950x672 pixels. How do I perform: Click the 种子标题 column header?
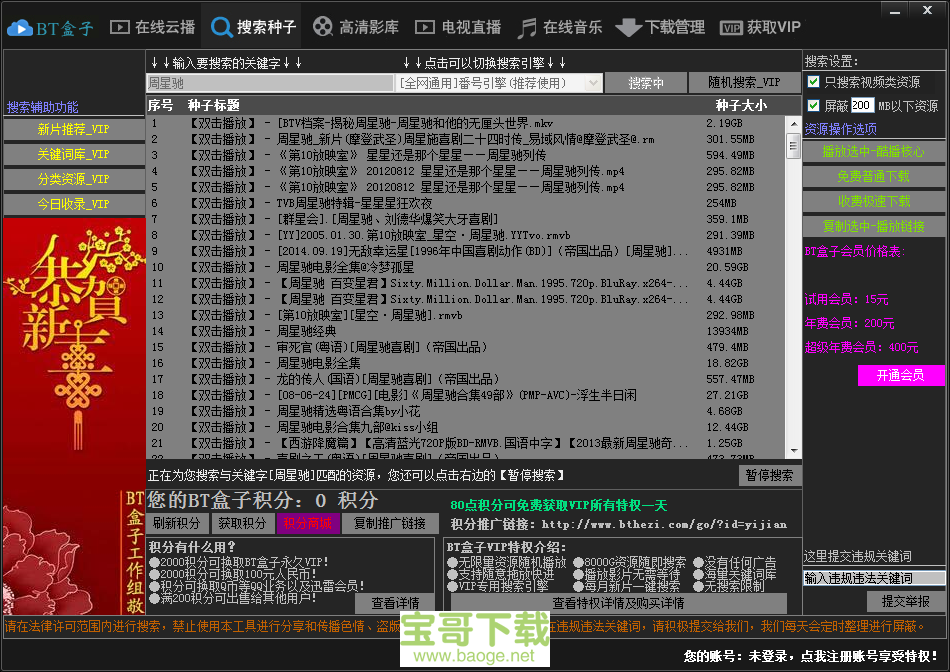tap(213, 105)
